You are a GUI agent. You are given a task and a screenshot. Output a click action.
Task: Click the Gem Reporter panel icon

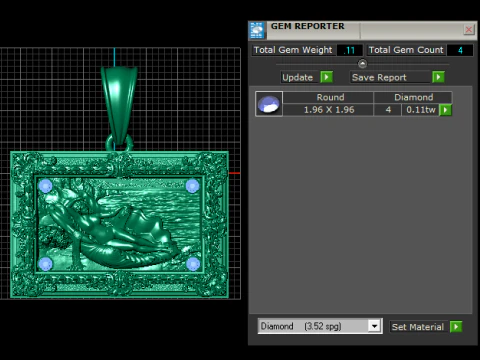coord(257,30)
